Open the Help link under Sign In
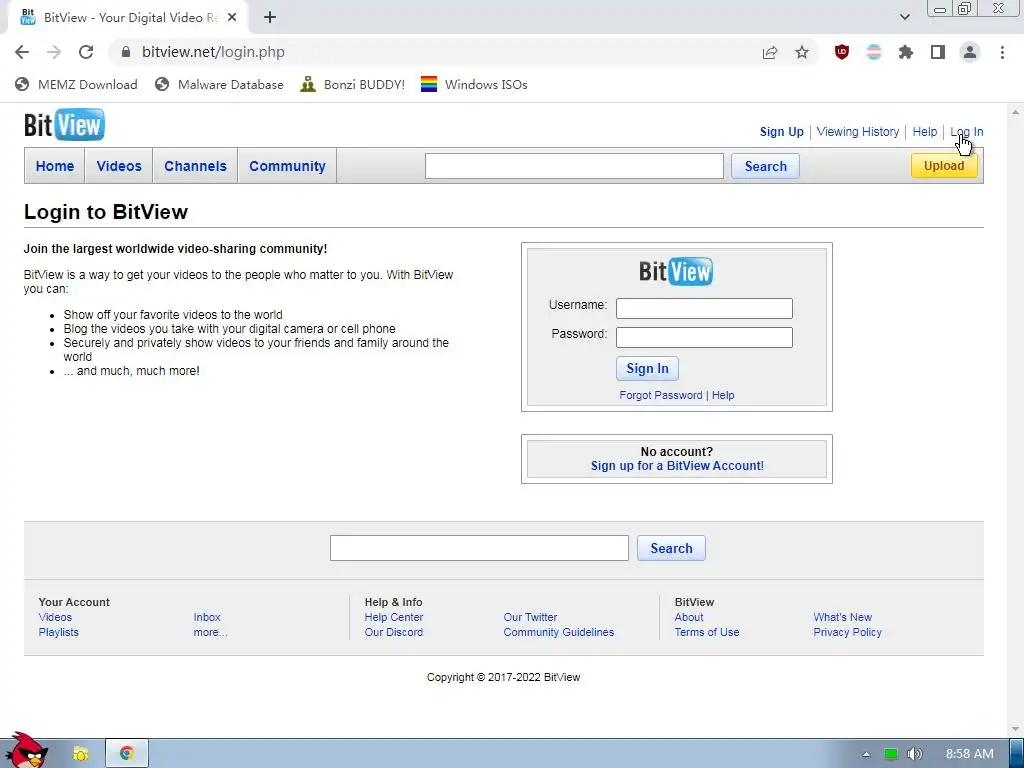 click(723, 395)
